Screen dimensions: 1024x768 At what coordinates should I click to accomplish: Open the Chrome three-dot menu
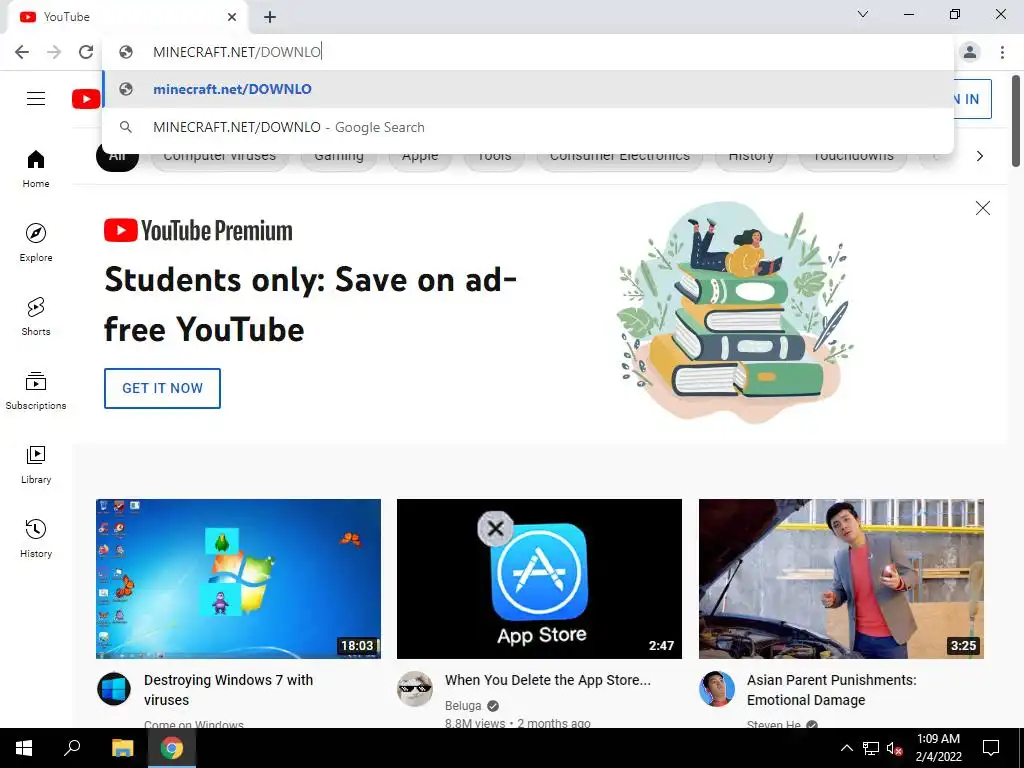(x=1002, y=52)
